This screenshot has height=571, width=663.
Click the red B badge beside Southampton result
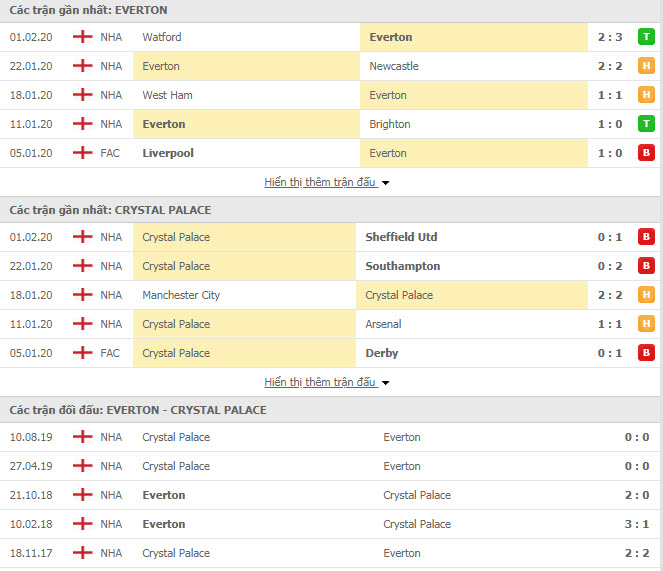click(x=646, y=266)
